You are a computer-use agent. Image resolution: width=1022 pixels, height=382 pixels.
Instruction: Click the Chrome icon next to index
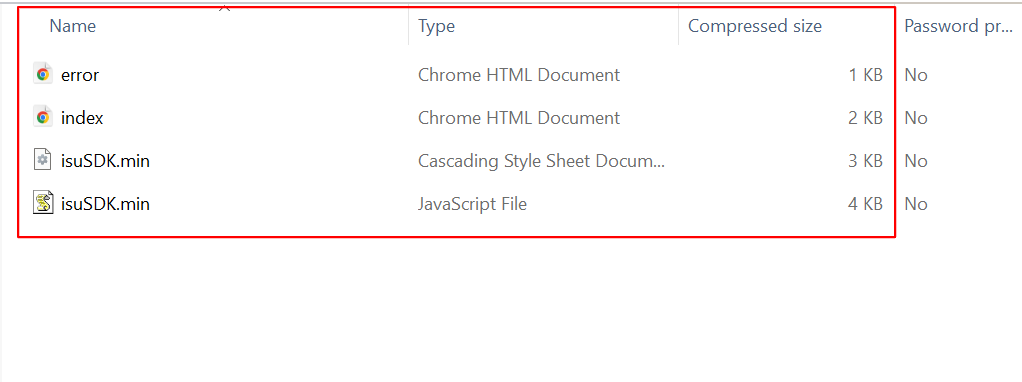pos(42,117)
